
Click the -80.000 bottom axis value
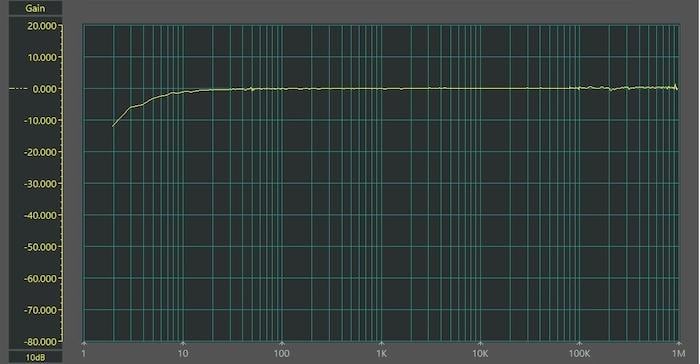(41, 342)
